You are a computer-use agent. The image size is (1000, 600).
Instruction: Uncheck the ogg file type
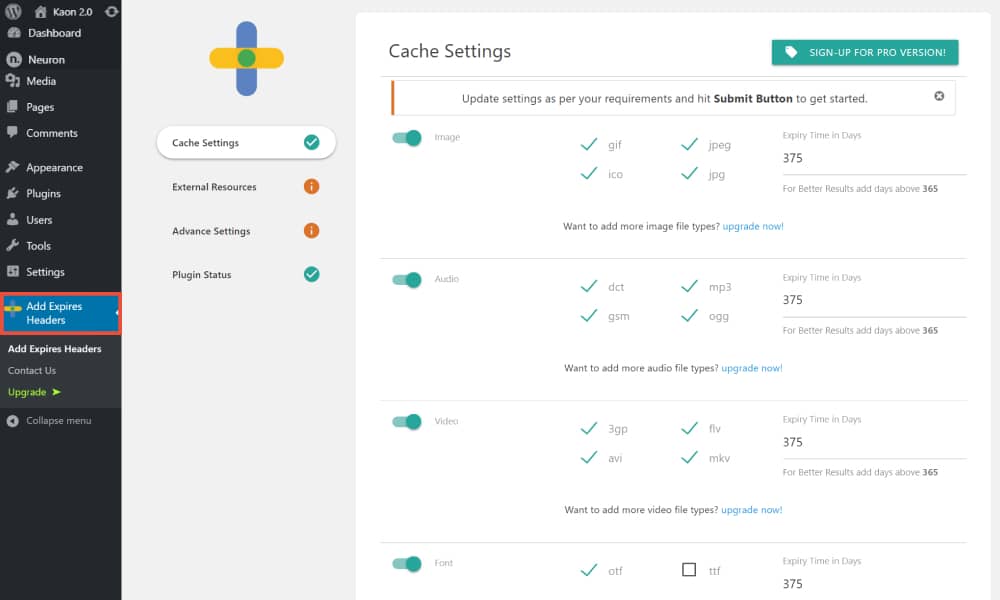click(x=689, y=316)
